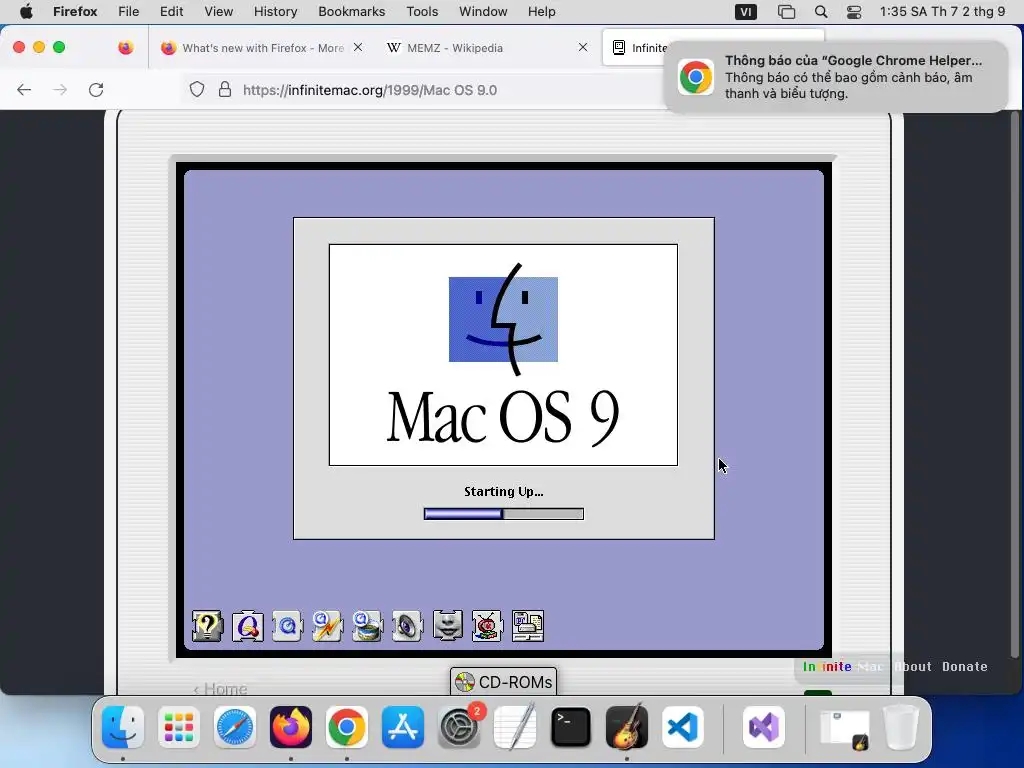The width and height of the screenshot is (1024, 768).
Task: Click the printer and document extension icon
Action: 528,626
